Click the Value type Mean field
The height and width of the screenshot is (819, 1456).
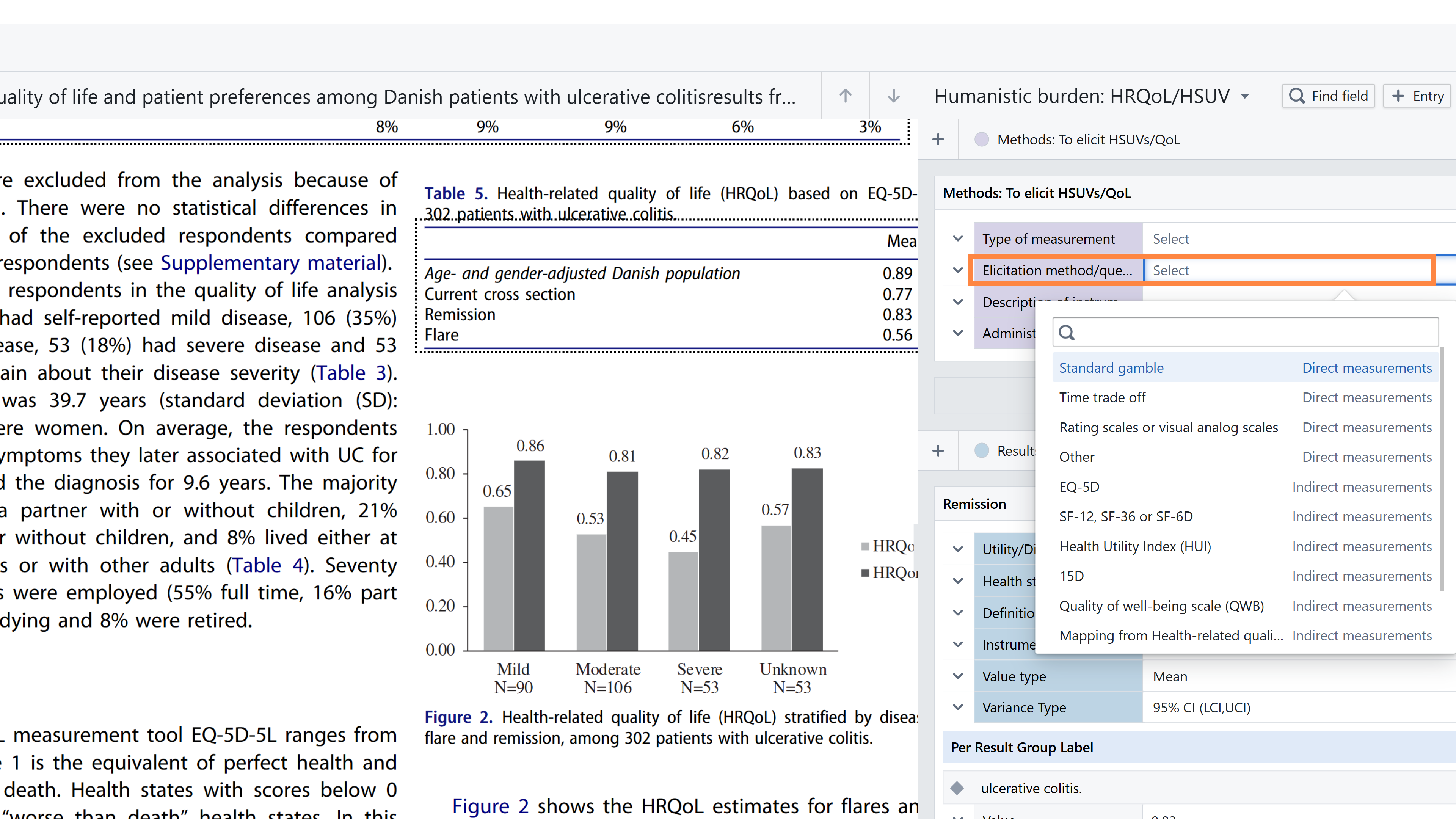(x=1299, y=676)
